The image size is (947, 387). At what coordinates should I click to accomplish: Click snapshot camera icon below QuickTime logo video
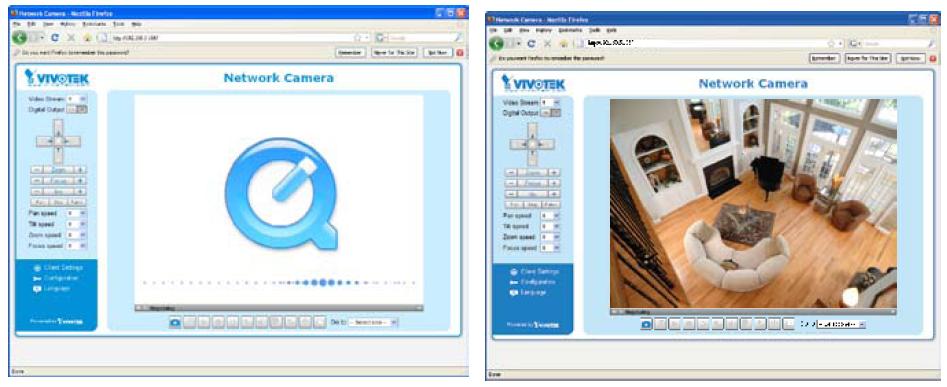(x=175, y=322)
